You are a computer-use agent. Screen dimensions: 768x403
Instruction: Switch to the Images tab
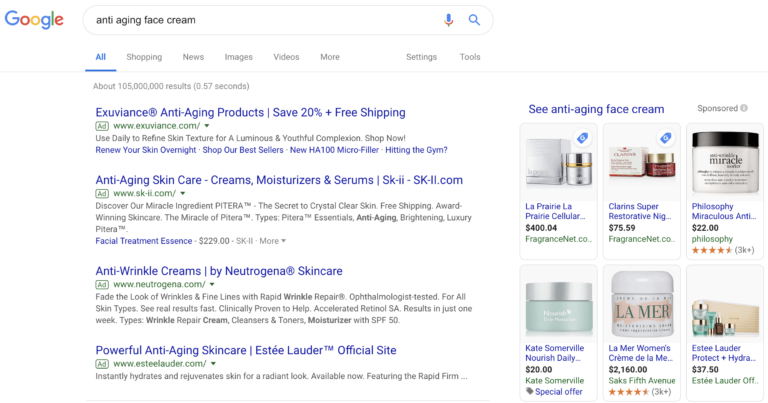click(239, 57)
